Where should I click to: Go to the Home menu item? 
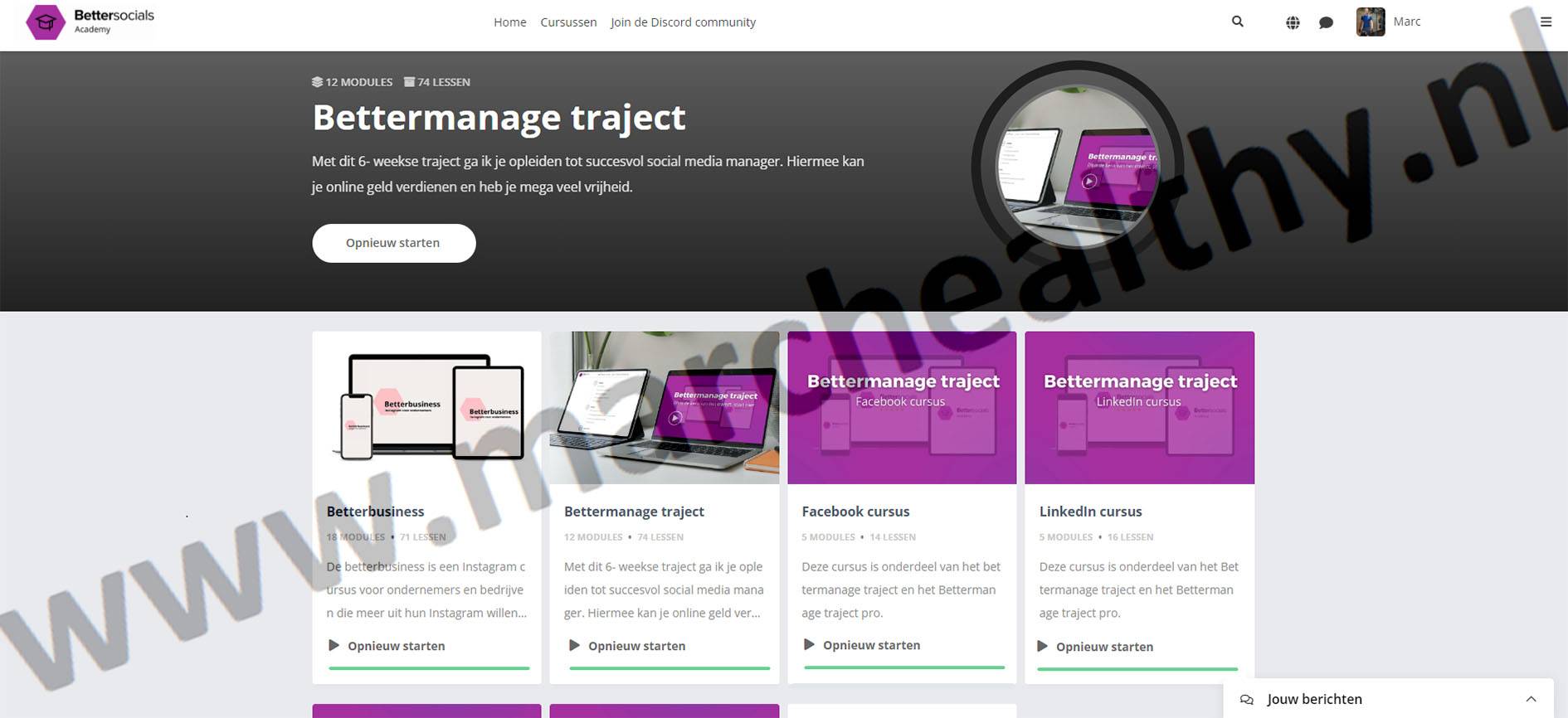509,22
